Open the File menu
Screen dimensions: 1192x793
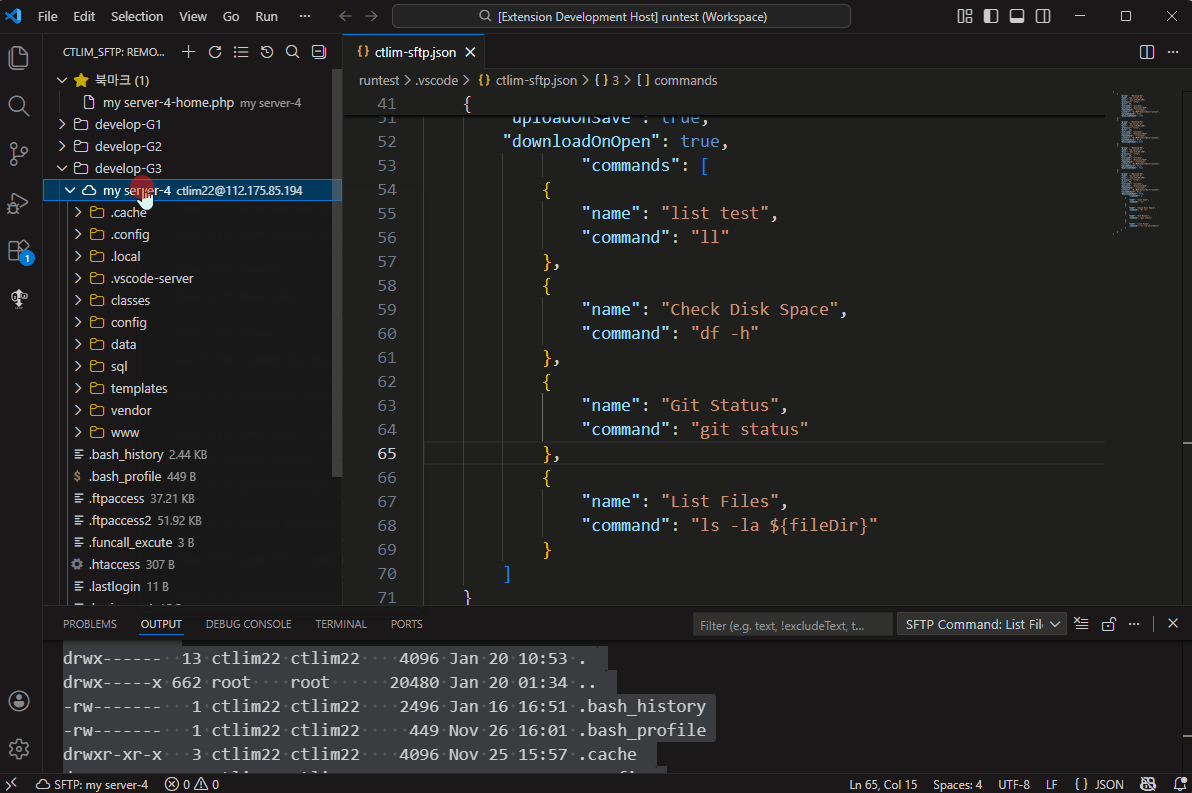47,15
